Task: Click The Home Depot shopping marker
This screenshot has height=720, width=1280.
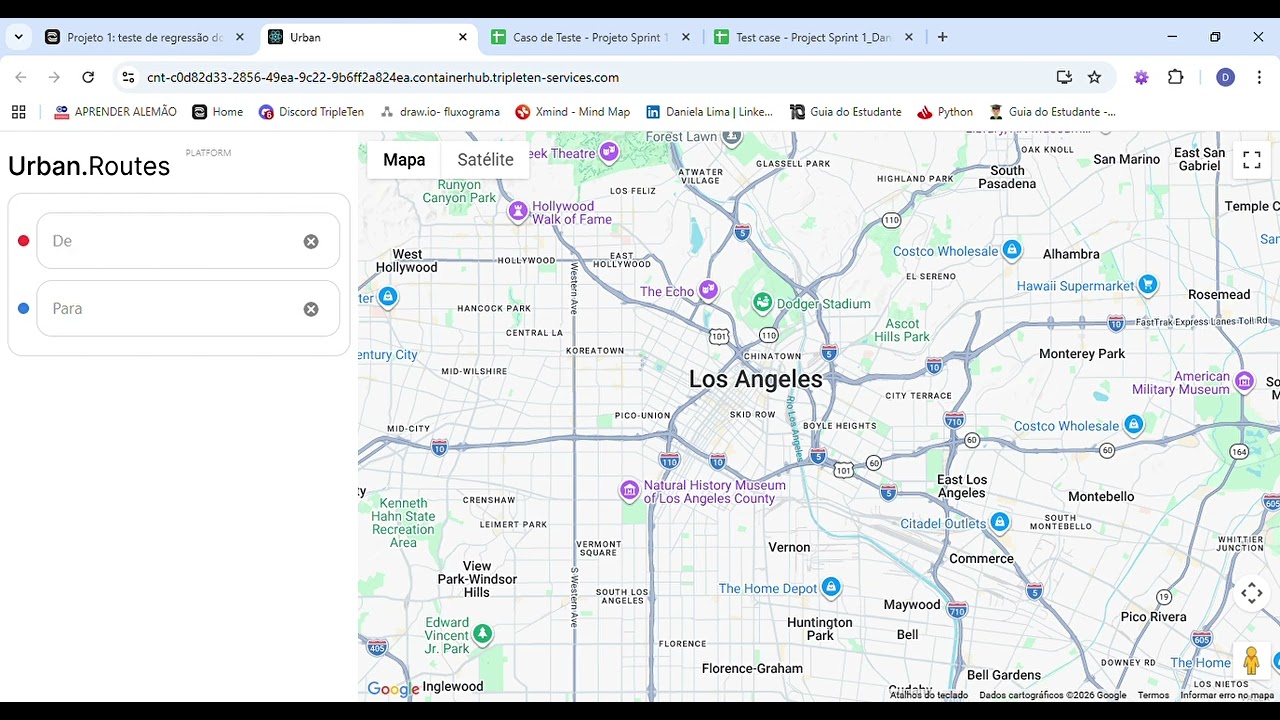Action: pos(831,587)
